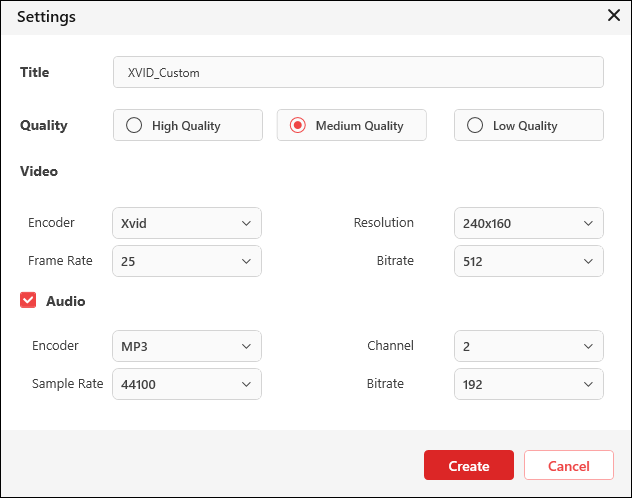The width and height of the screenshot is (632, 498).
Task: Click the Cancel button
Action: pos(568,466)
